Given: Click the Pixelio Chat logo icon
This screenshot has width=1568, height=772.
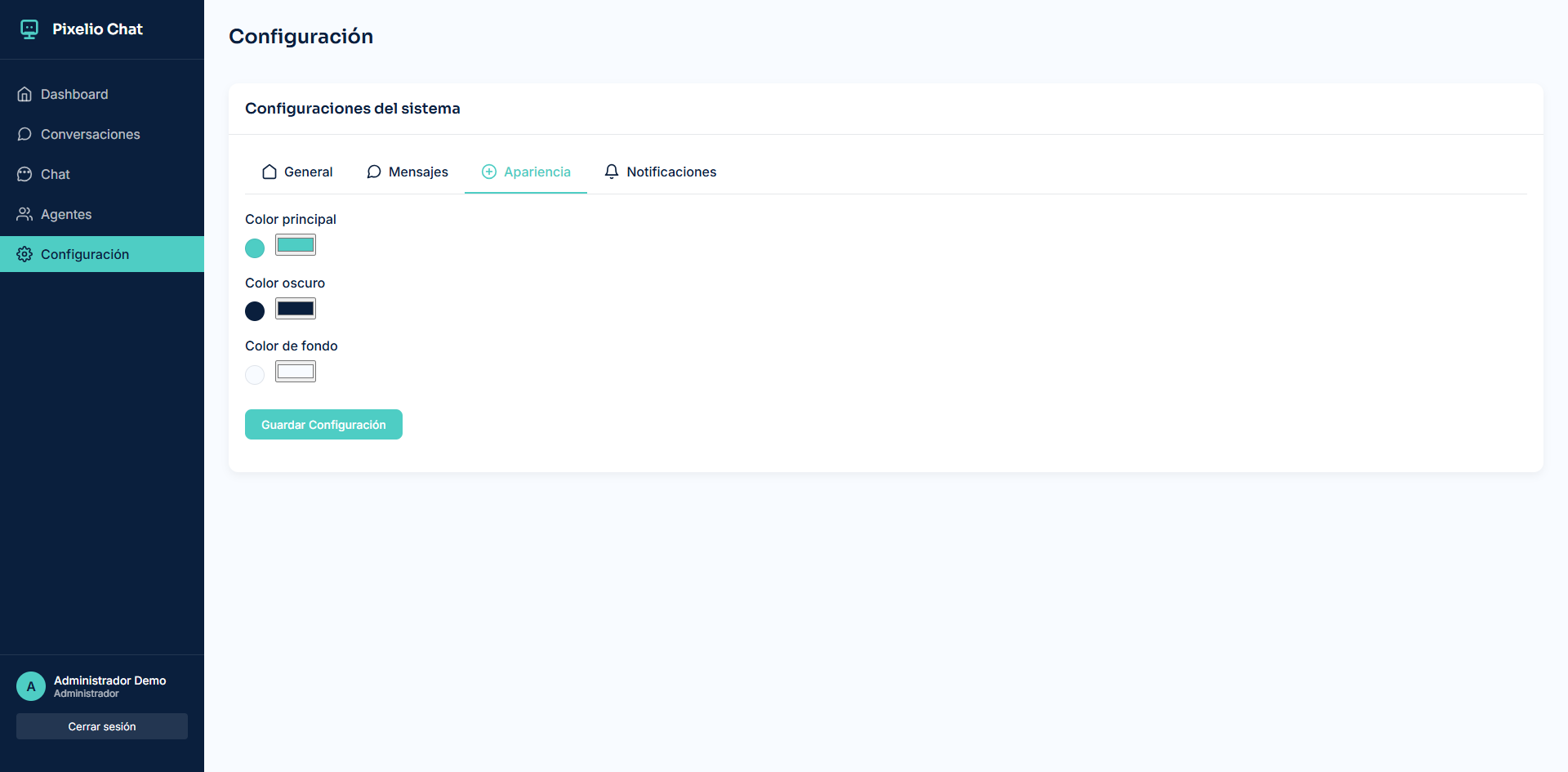Looking at the screenshot, I should [29, 29].
